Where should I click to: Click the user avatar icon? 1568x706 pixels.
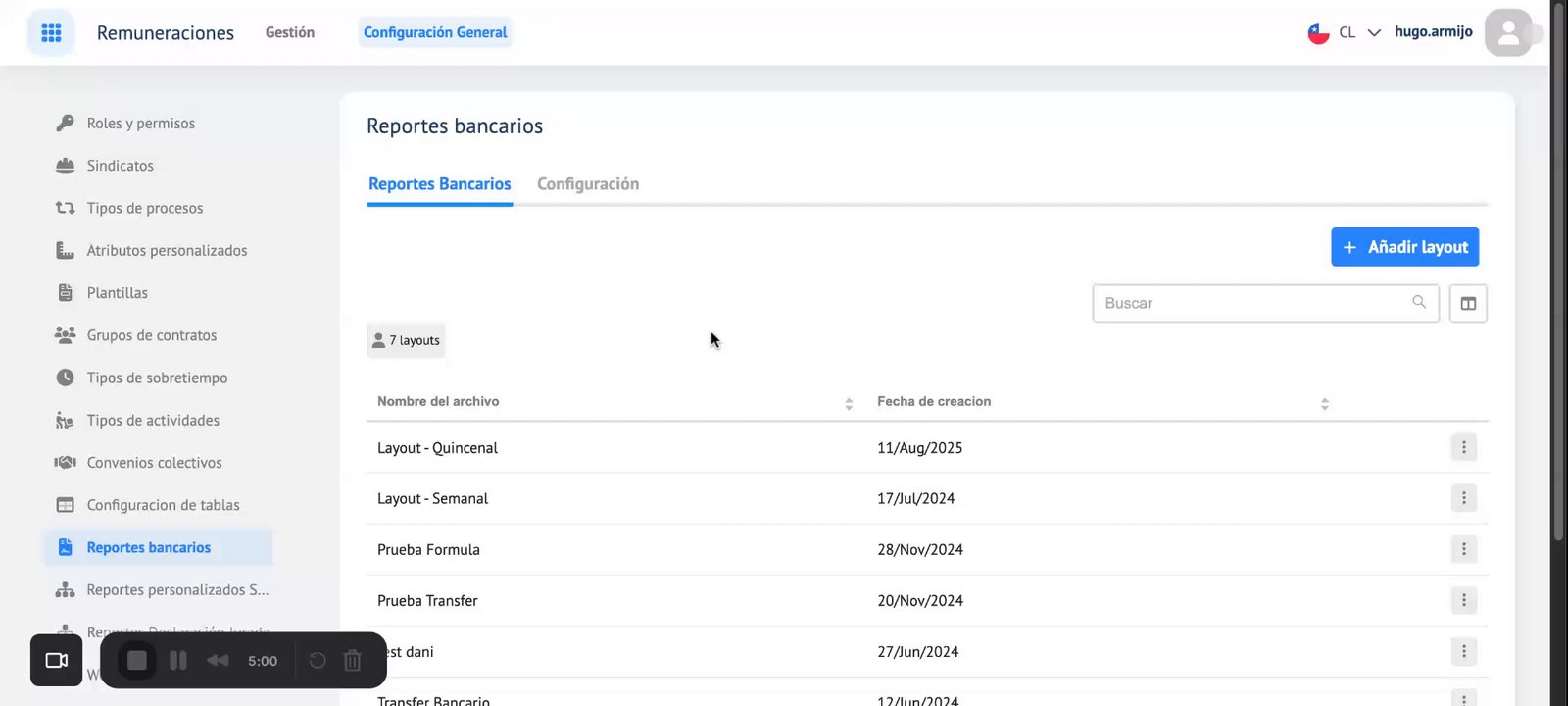1508,33
